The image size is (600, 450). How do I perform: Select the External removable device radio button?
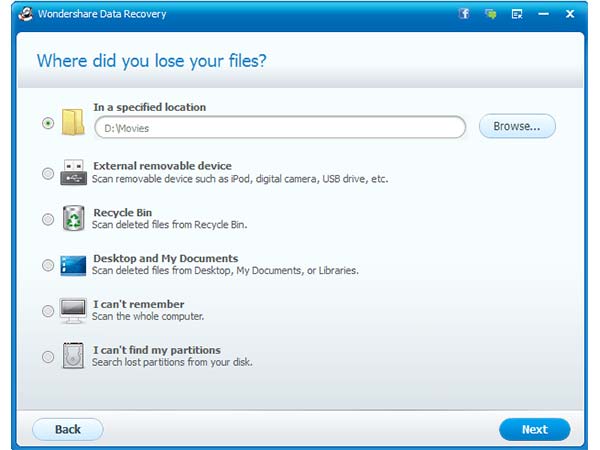48,173
